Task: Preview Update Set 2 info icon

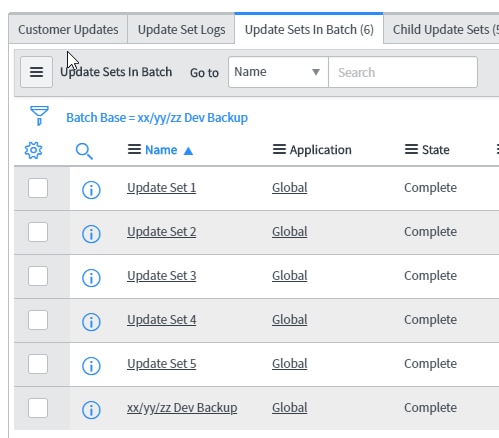Action: (91, 234)
